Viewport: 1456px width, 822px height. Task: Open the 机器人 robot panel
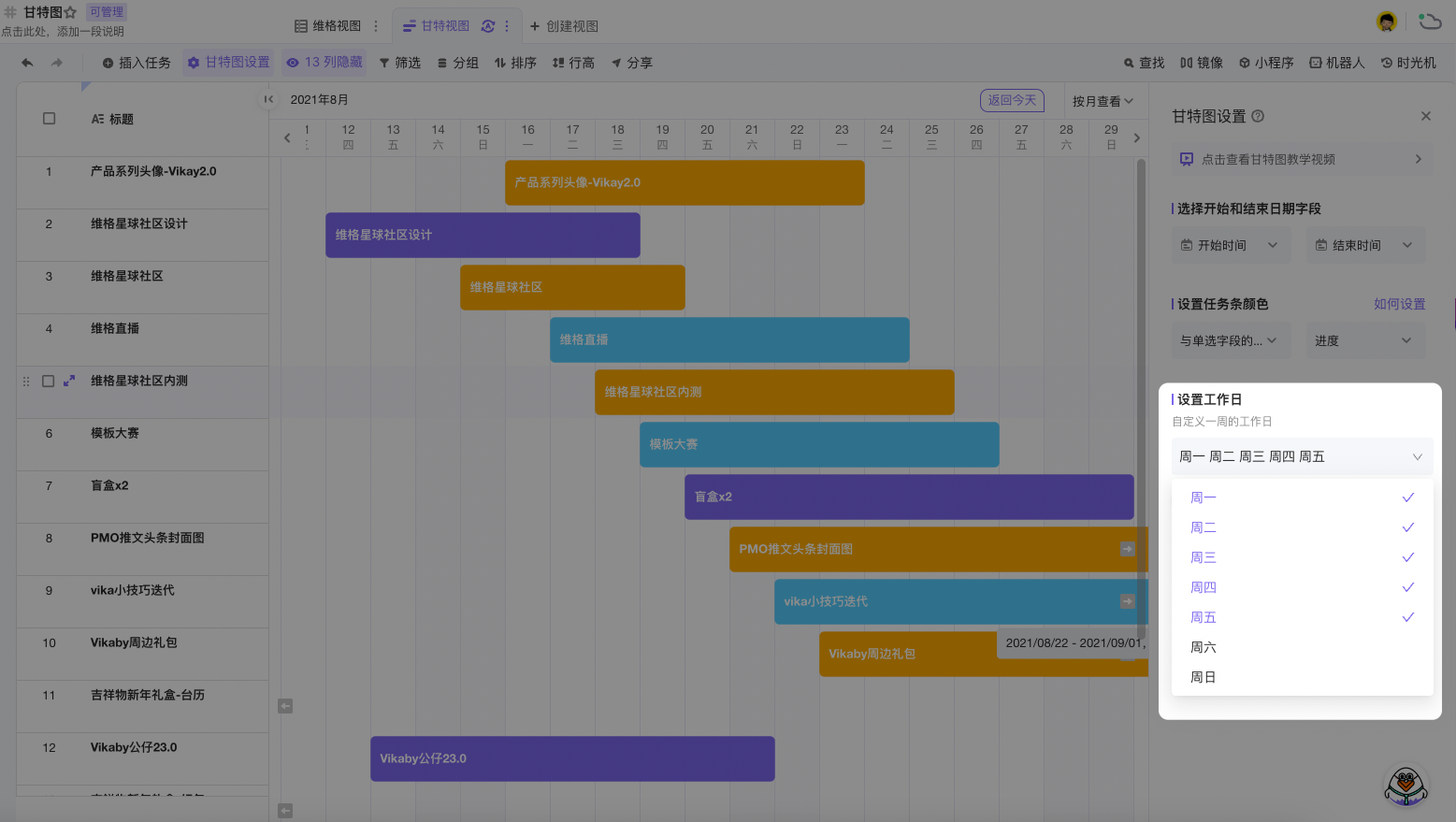tap(1336, 63)
